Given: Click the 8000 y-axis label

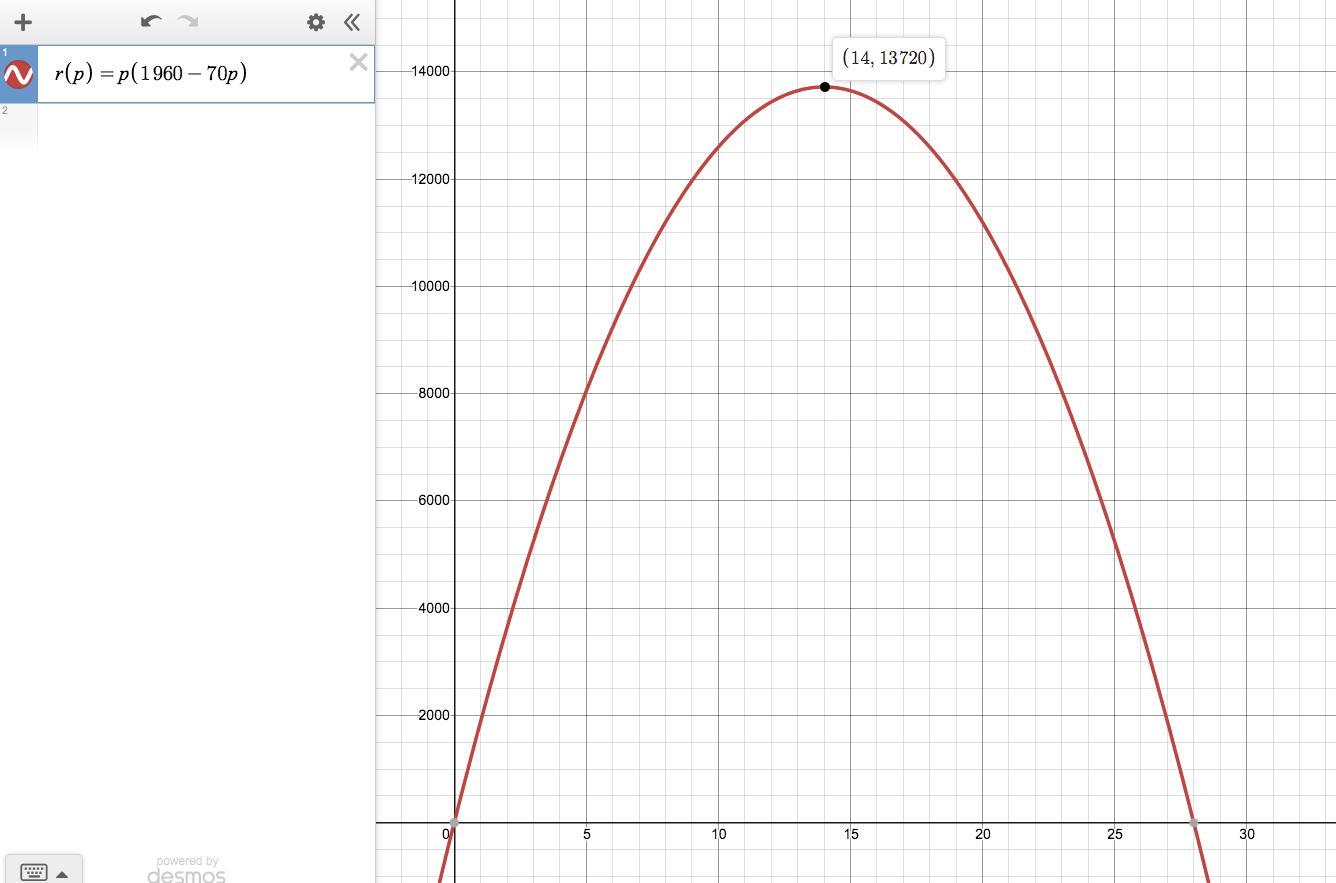Looking at the screenshot, I should coord(434,393).
